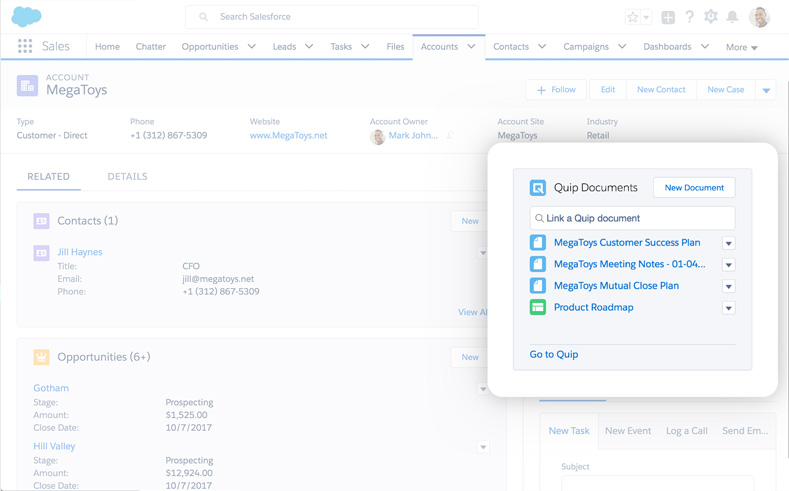
Task: Click the New Document button
Action: pyautogui.click(x=694, y=188)
